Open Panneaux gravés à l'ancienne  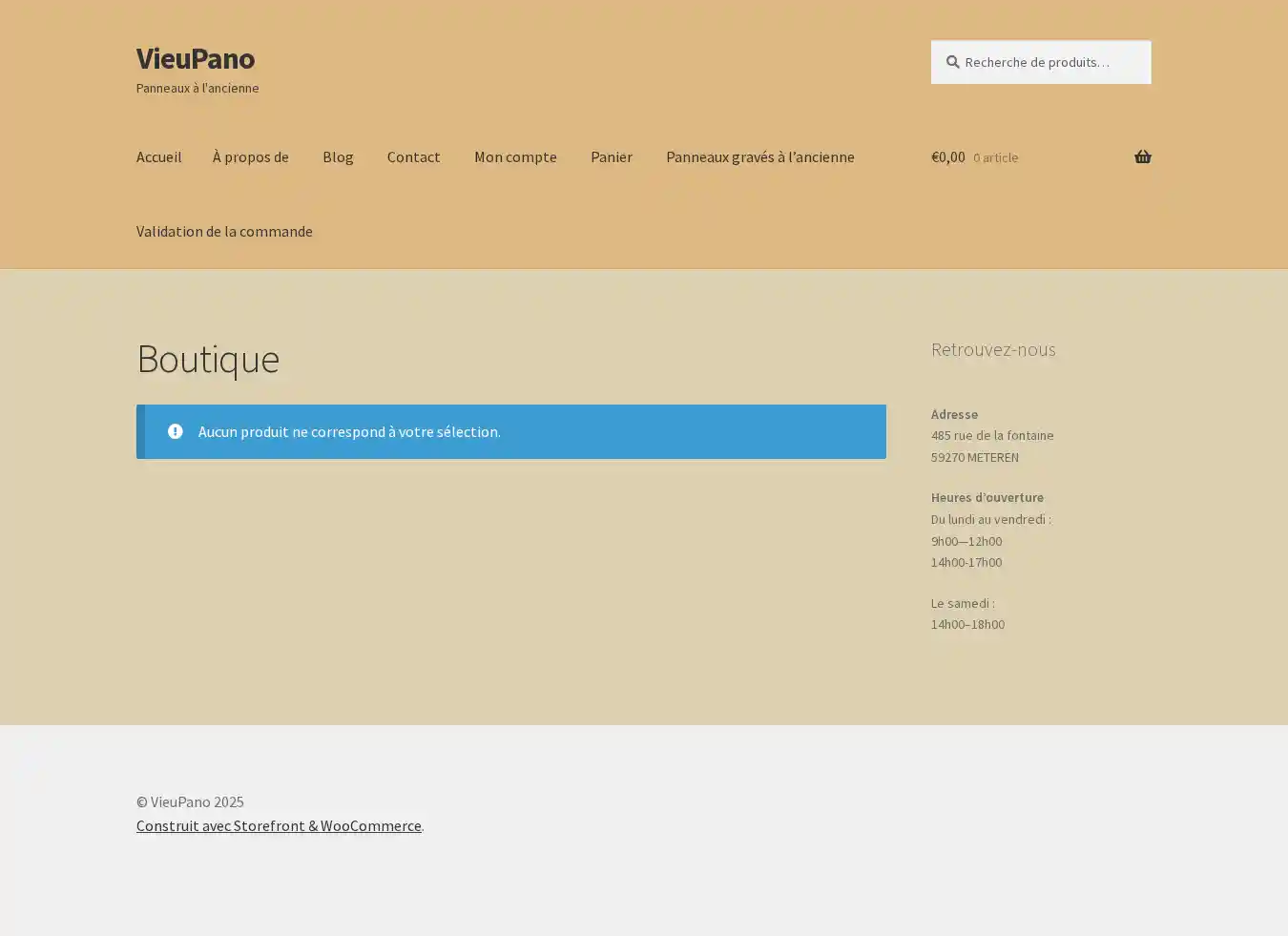(x=759, y=156)
